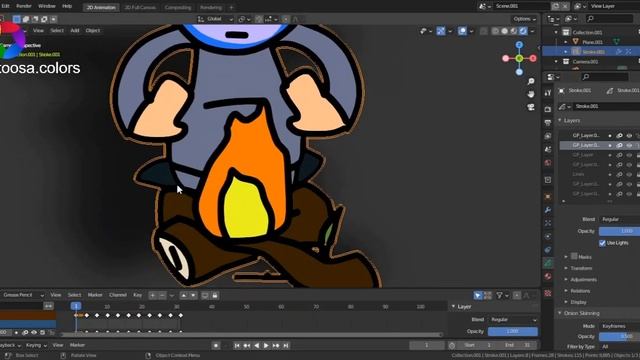Open the World properties tab
640x360 pixels.
coord(548,163)
